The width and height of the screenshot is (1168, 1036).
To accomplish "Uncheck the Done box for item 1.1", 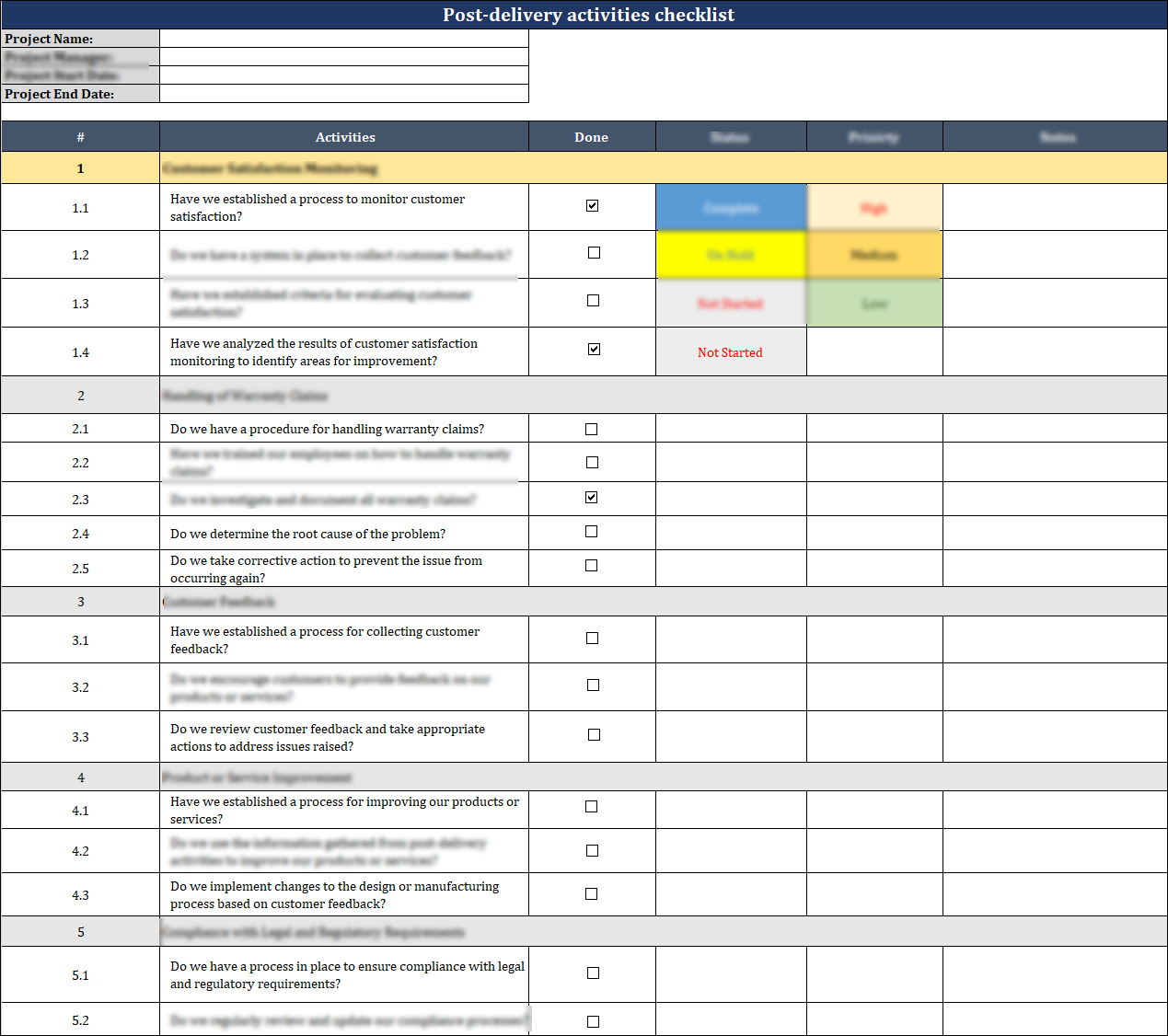I will [x=594, y=205].
